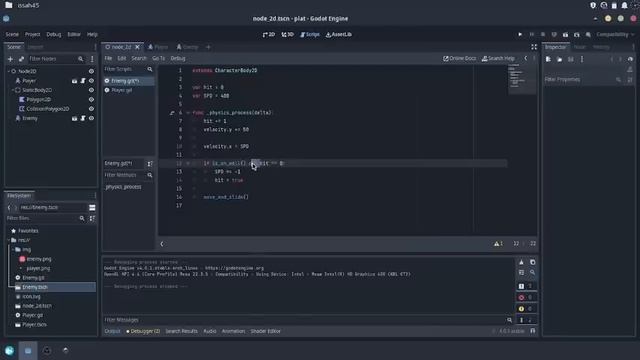Screen dimensions: 640x360
Task: Open Enemy's scene in editor icon
Action: point(74,118)
